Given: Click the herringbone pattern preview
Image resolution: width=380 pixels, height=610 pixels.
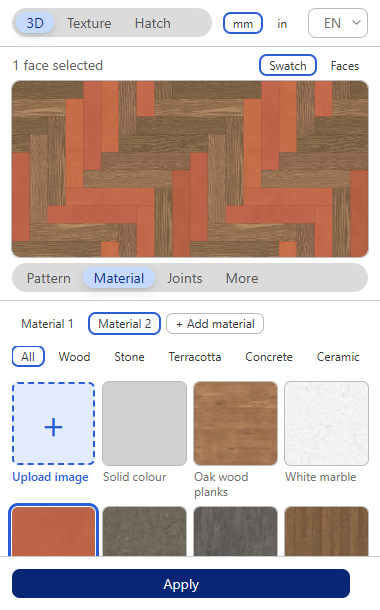Looking at the screenshot, I should (x=190, y=169).
